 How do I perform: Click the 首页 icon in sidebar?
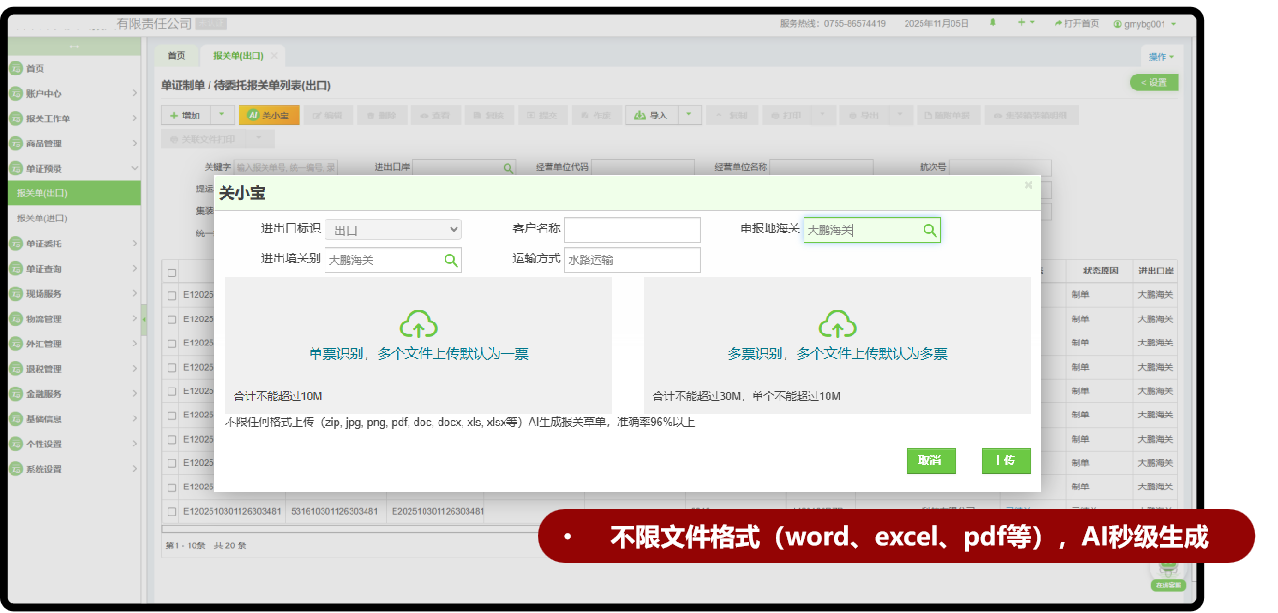click(16, 68)
